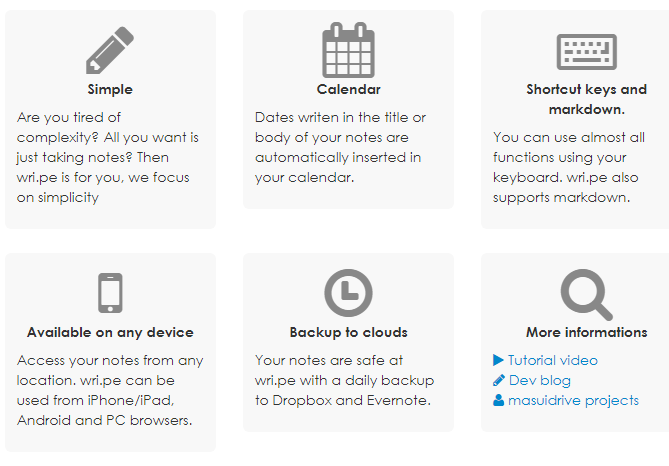Click the pencil icon beside Dev blog
The height and width of the screenshot is (466, 669).
(499, 380)
